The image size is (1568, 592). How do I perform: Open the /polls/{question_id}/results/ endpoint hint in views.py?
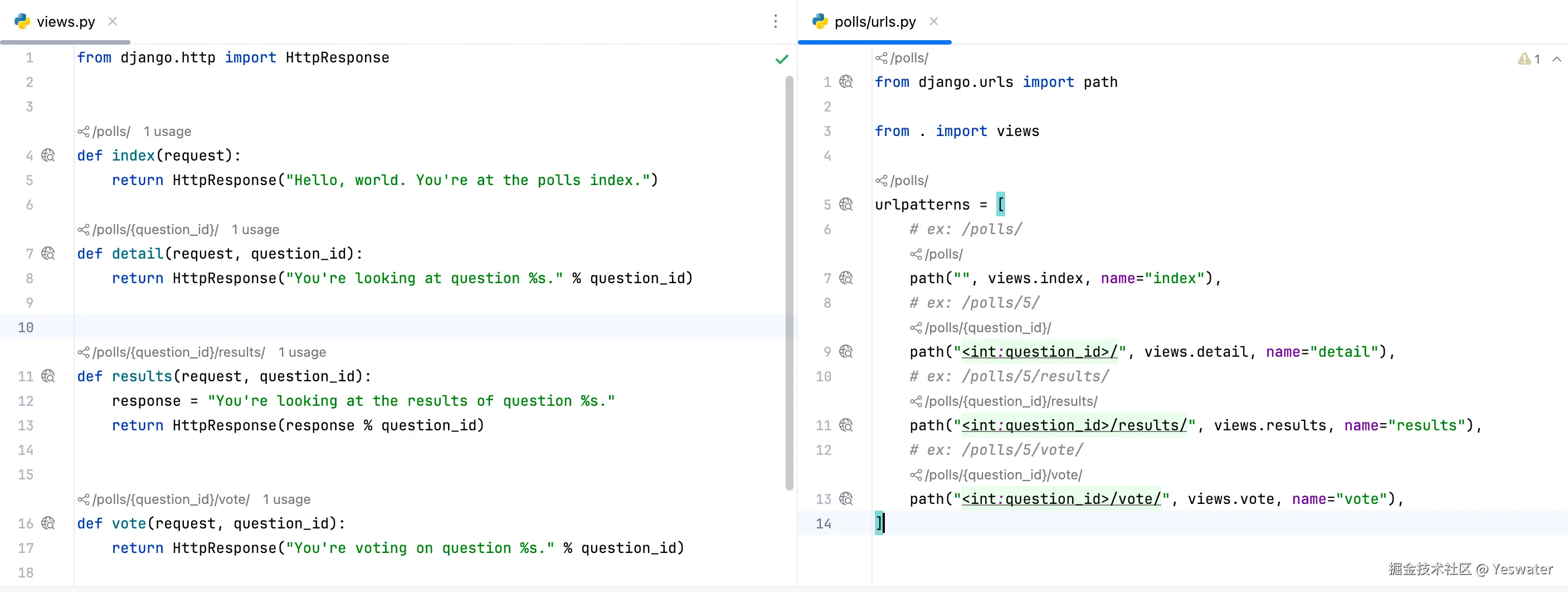click(x=178, y=352)
